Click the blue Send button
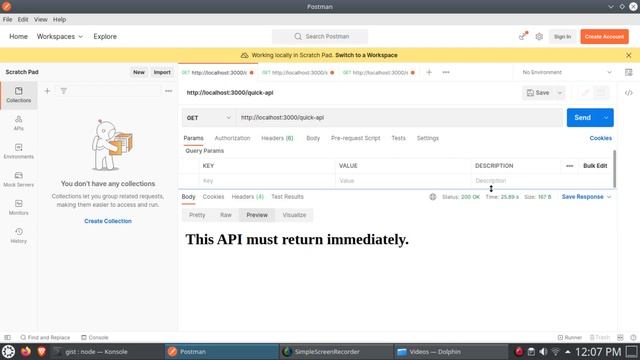Screen dimensions: 640x360 tap(582, 118)
